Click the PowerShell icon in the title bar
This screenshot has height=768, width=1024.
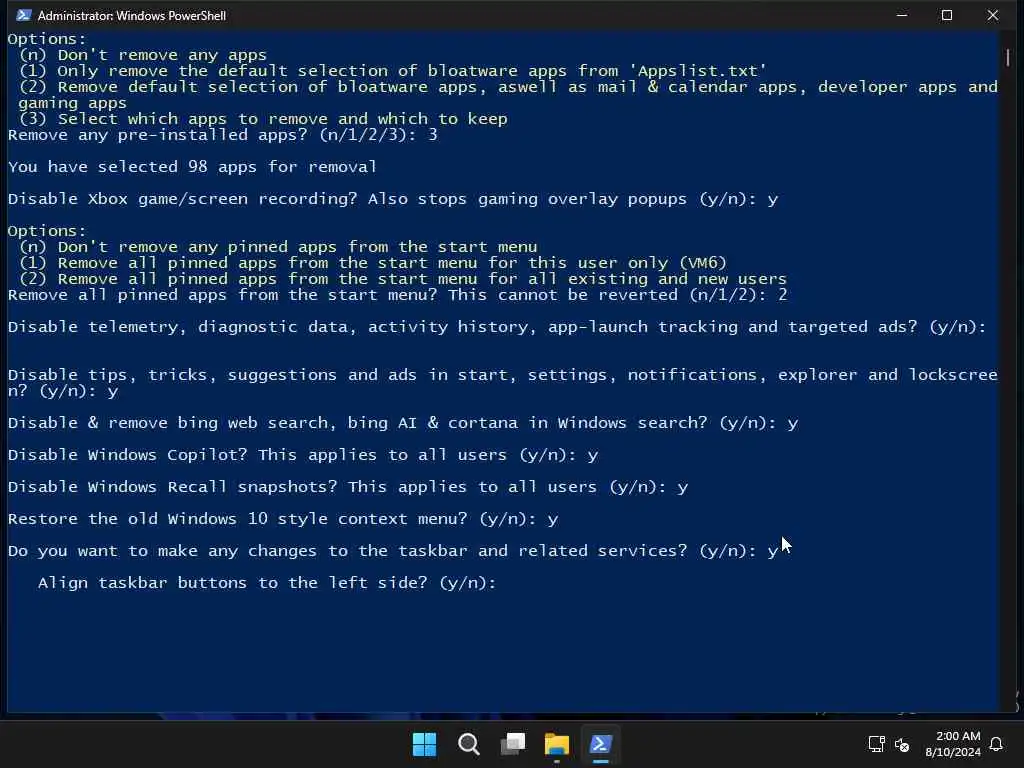pyautogui.click(x=24, y=15)
